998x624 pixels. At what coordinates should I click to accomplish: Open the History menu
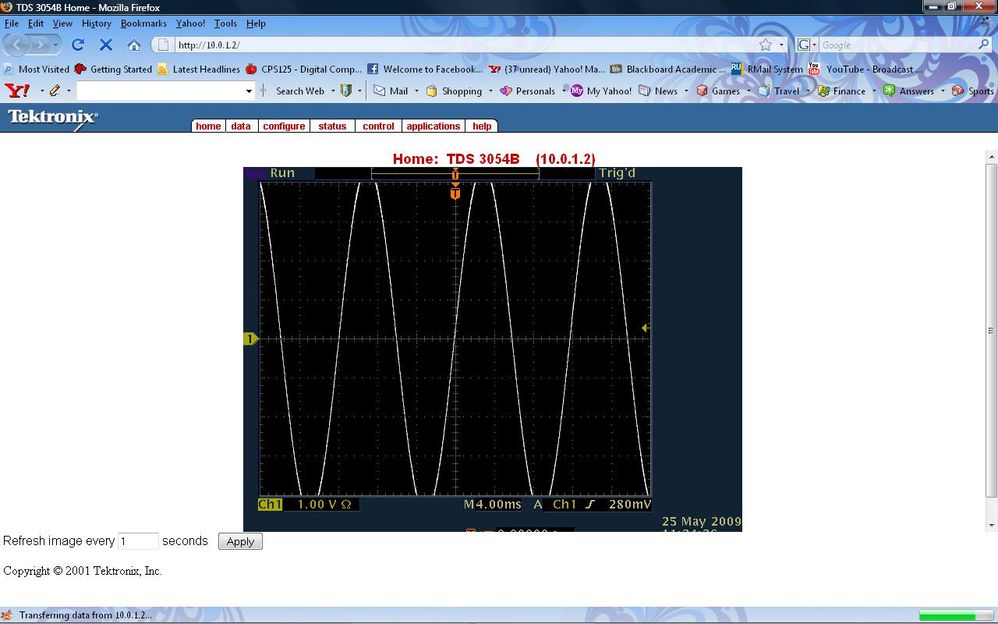(96, 24)
